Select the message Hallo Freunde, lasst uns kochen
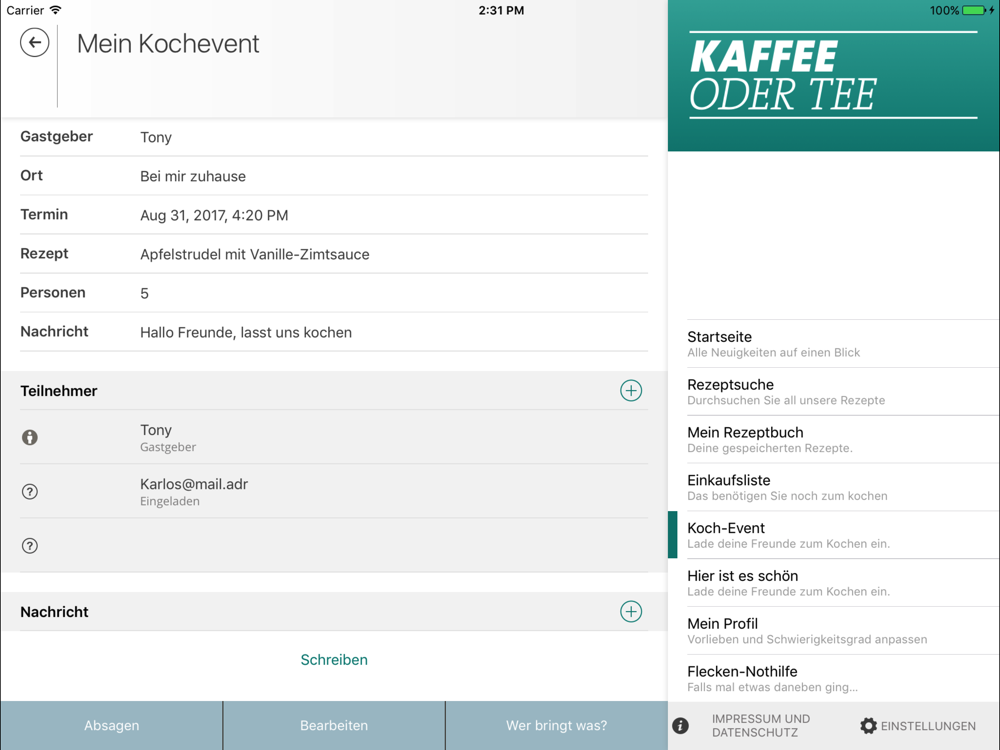1000x750 pixels. [246, 332]
